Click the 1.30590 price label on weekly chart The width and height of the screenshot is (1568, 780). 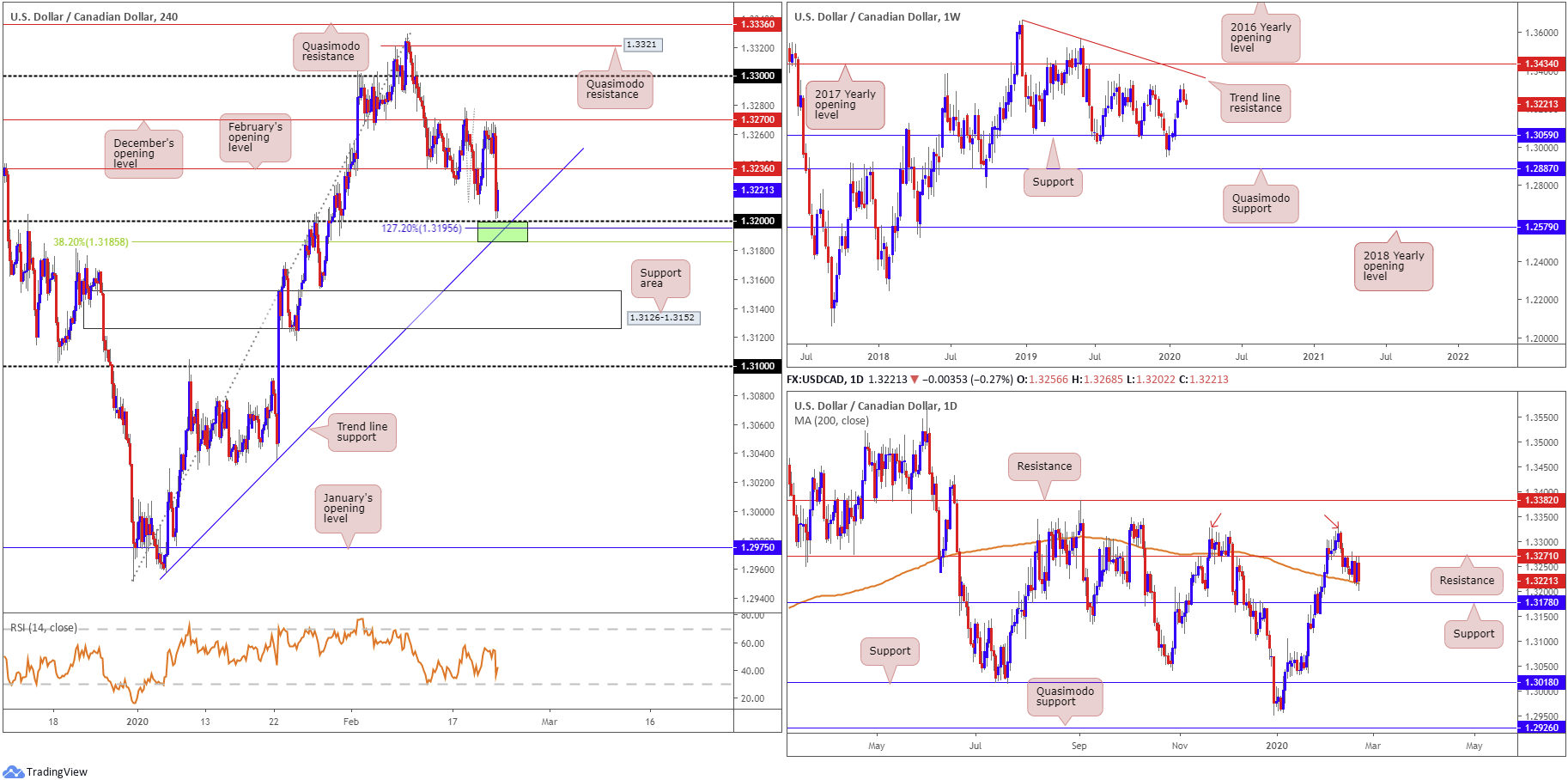point(1541,135)
